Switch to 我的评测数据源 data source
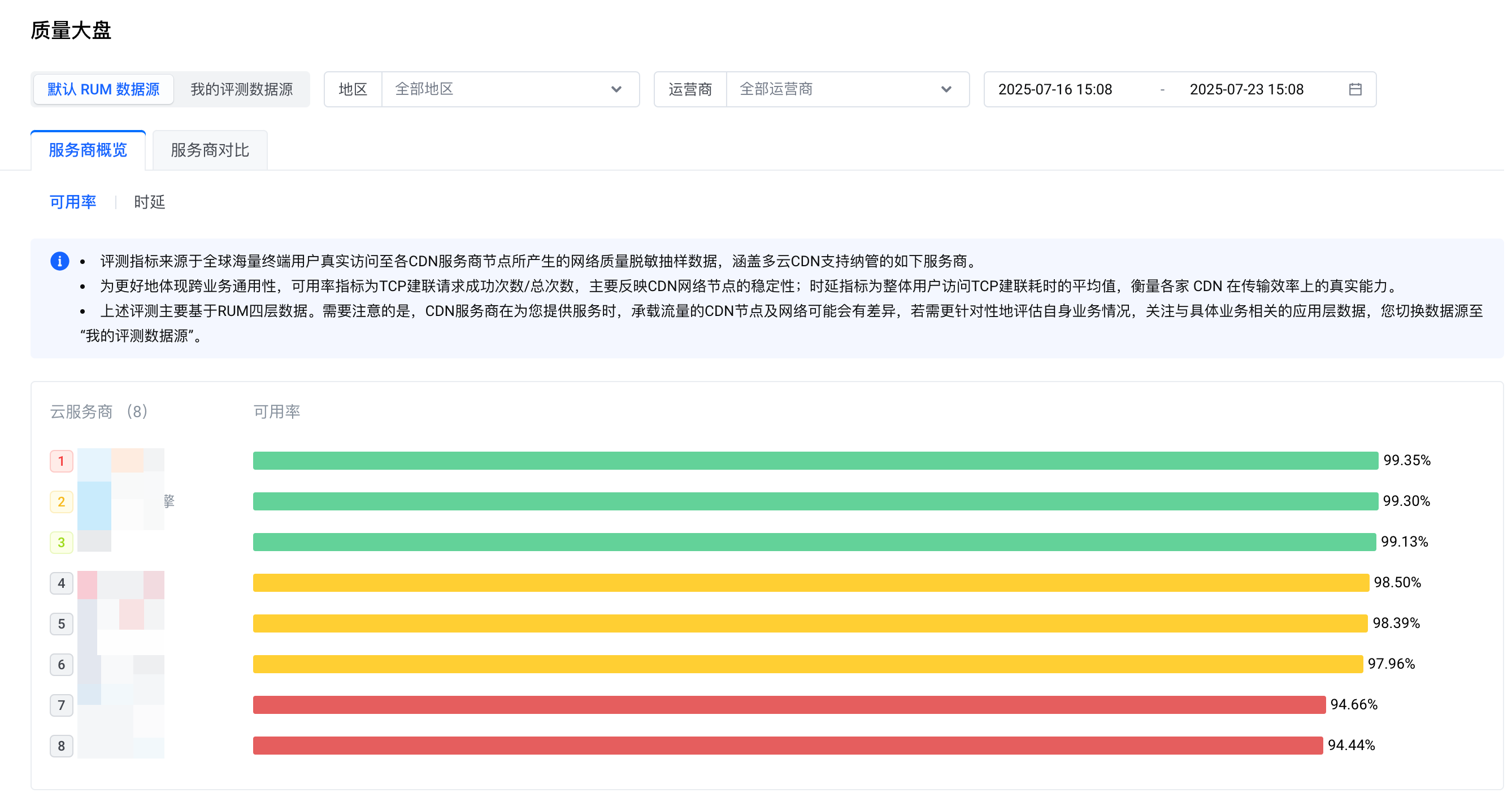 tap(241, 89)
